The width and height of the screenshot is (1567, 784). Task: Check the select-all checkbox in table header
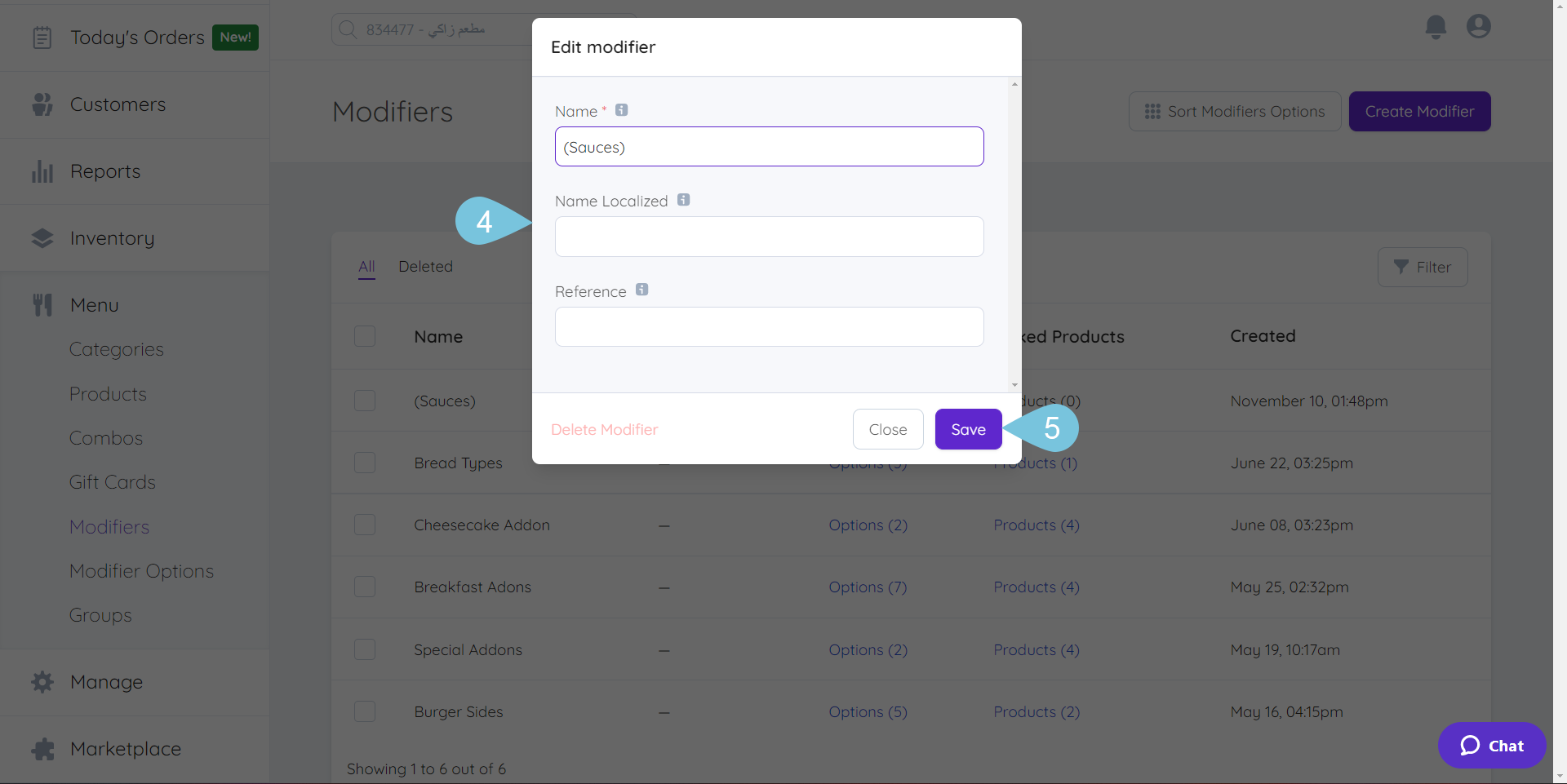pyautogui.click(x=365, y=335)
